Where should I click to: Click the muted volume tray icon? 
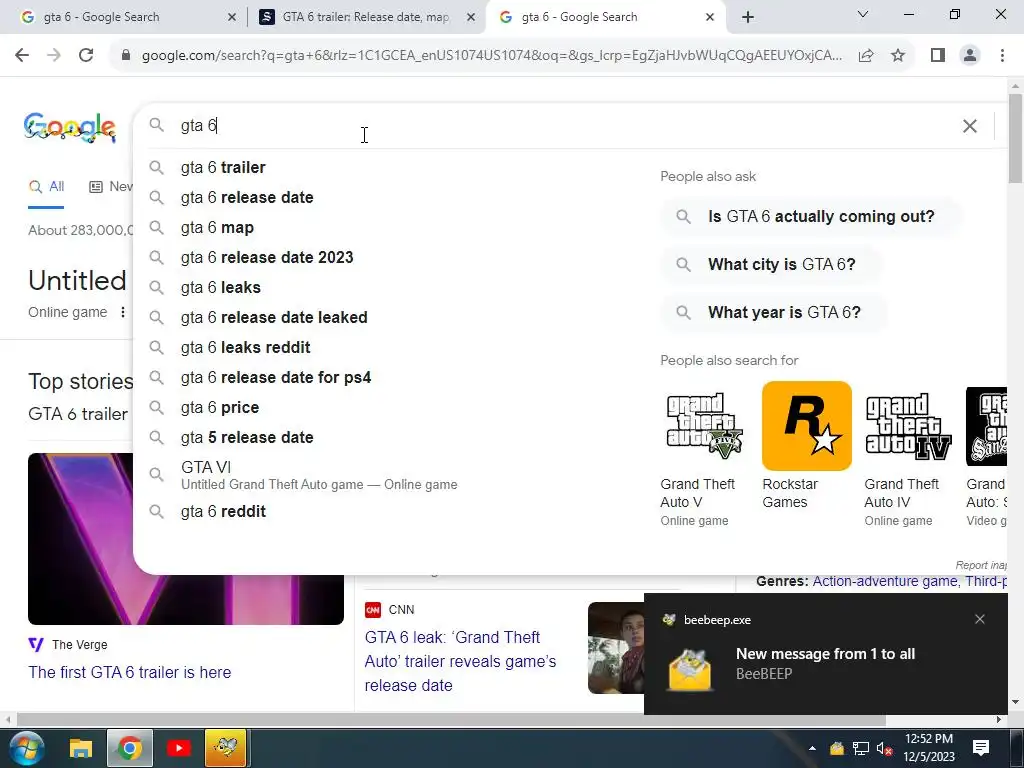(885, 748)
